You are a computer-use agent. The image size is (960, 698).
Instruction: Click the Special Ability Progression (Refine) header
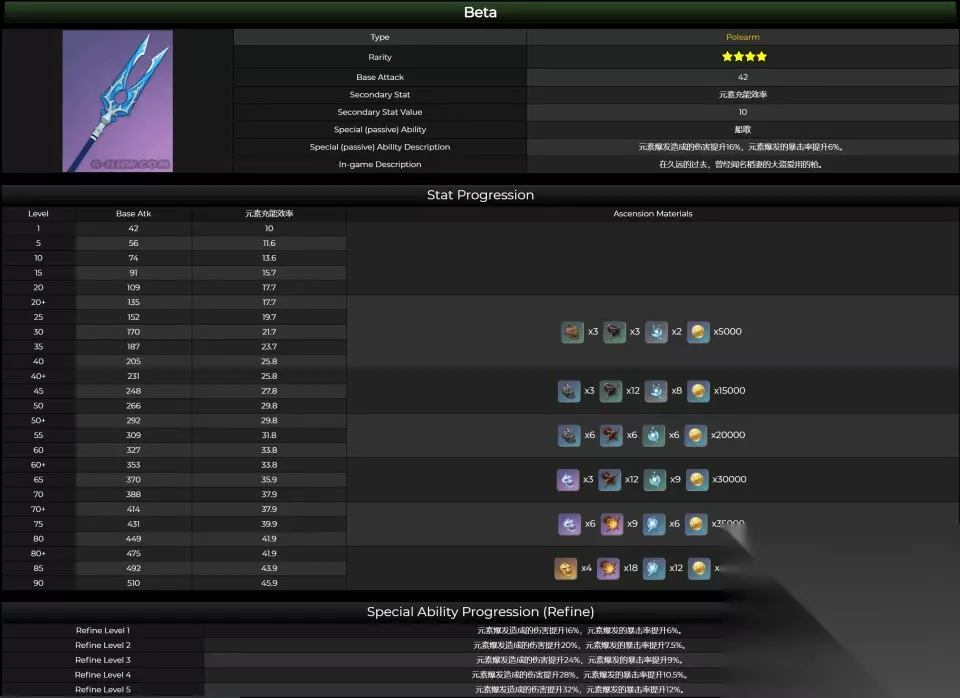click(480, 612)
